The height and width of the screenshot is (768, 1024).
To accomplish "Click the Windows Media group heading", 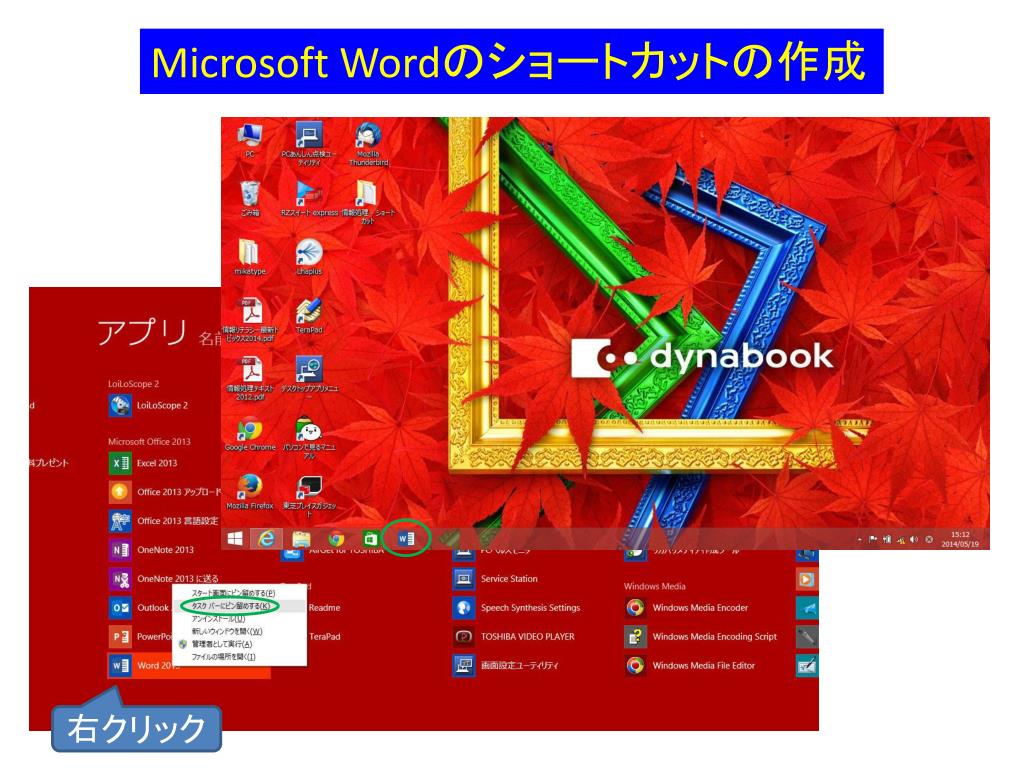I will click(654, 586).
